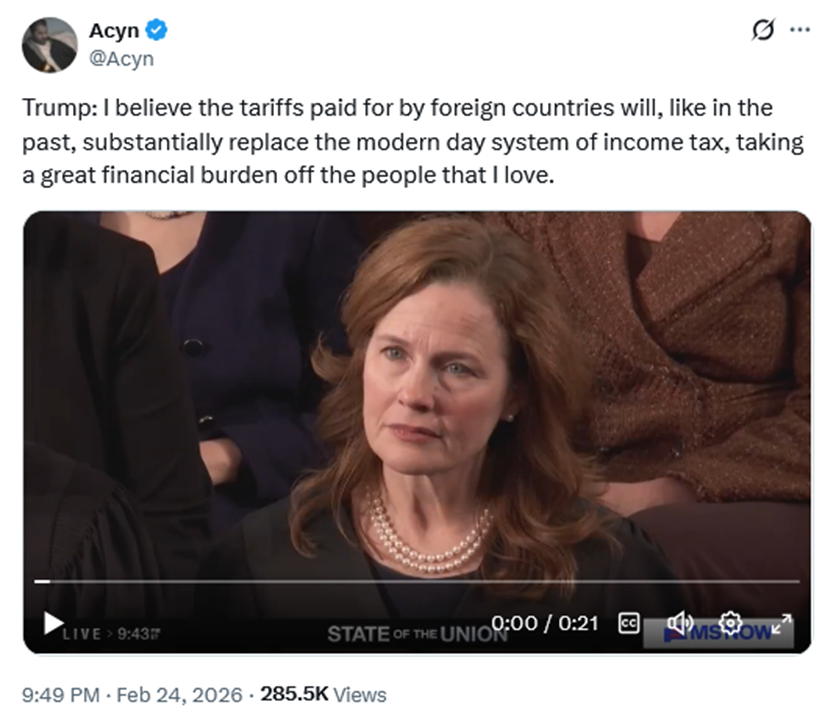The width and height of the screenshot is (836, 727).
Task: Open the Acyn display name link
Action: pos(113,31)
